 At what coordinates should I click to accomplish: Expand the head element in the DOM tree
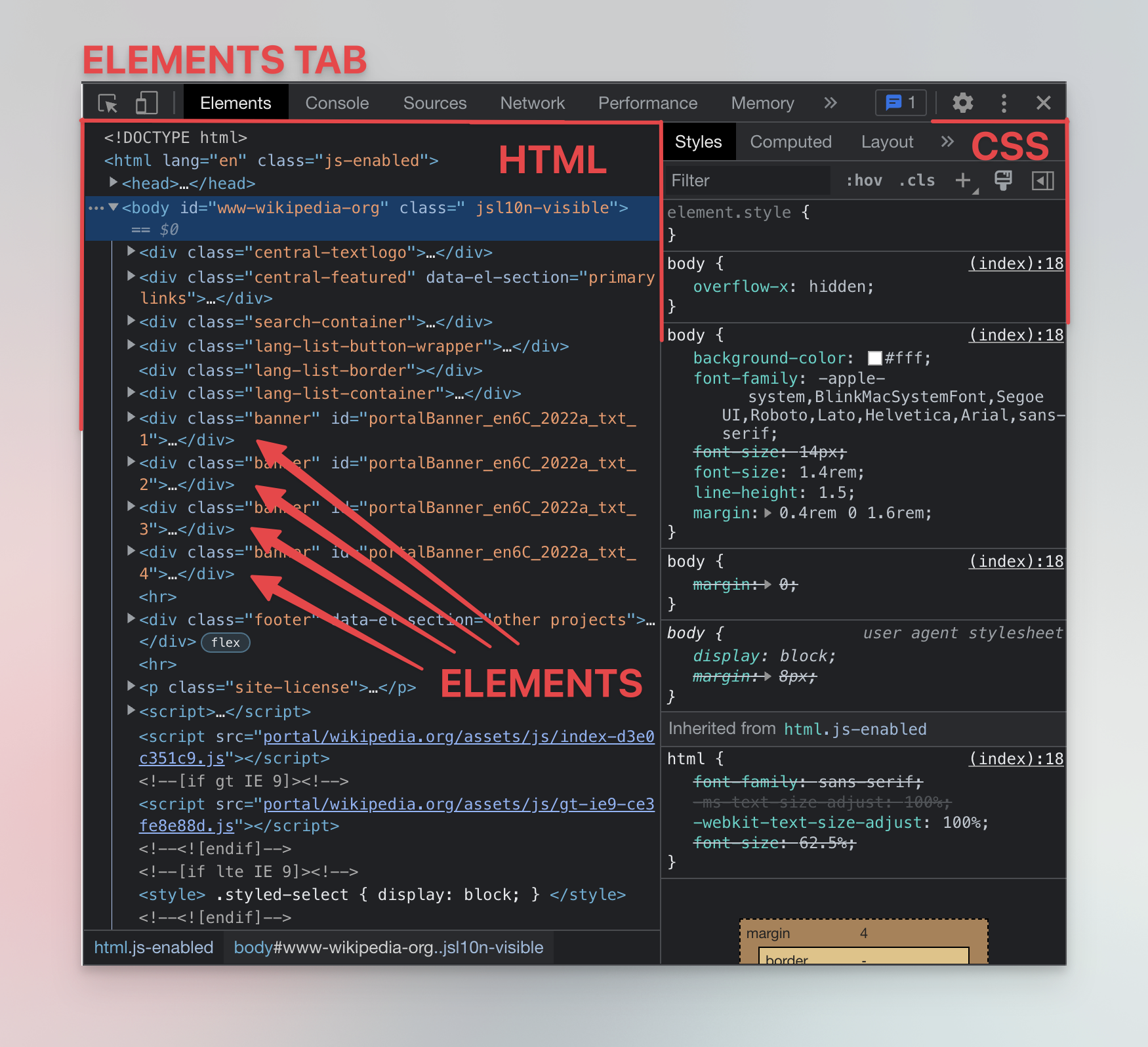point(113,183)
